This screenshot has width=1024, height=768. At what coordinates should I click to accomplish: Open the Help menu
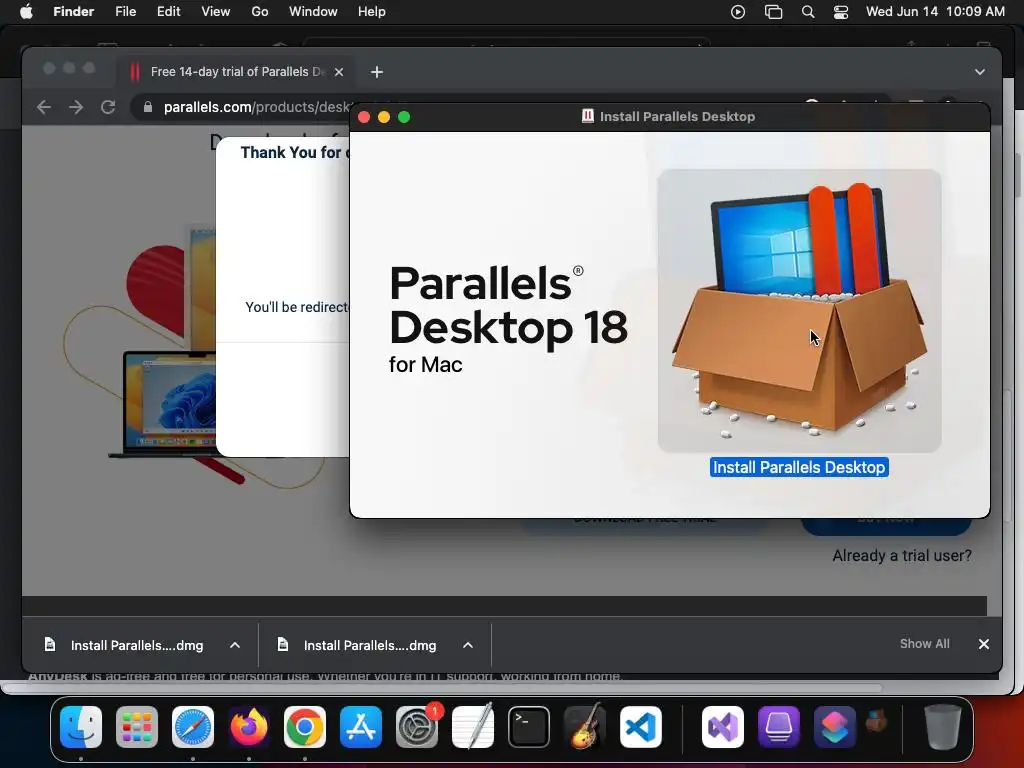coord(372,12)
